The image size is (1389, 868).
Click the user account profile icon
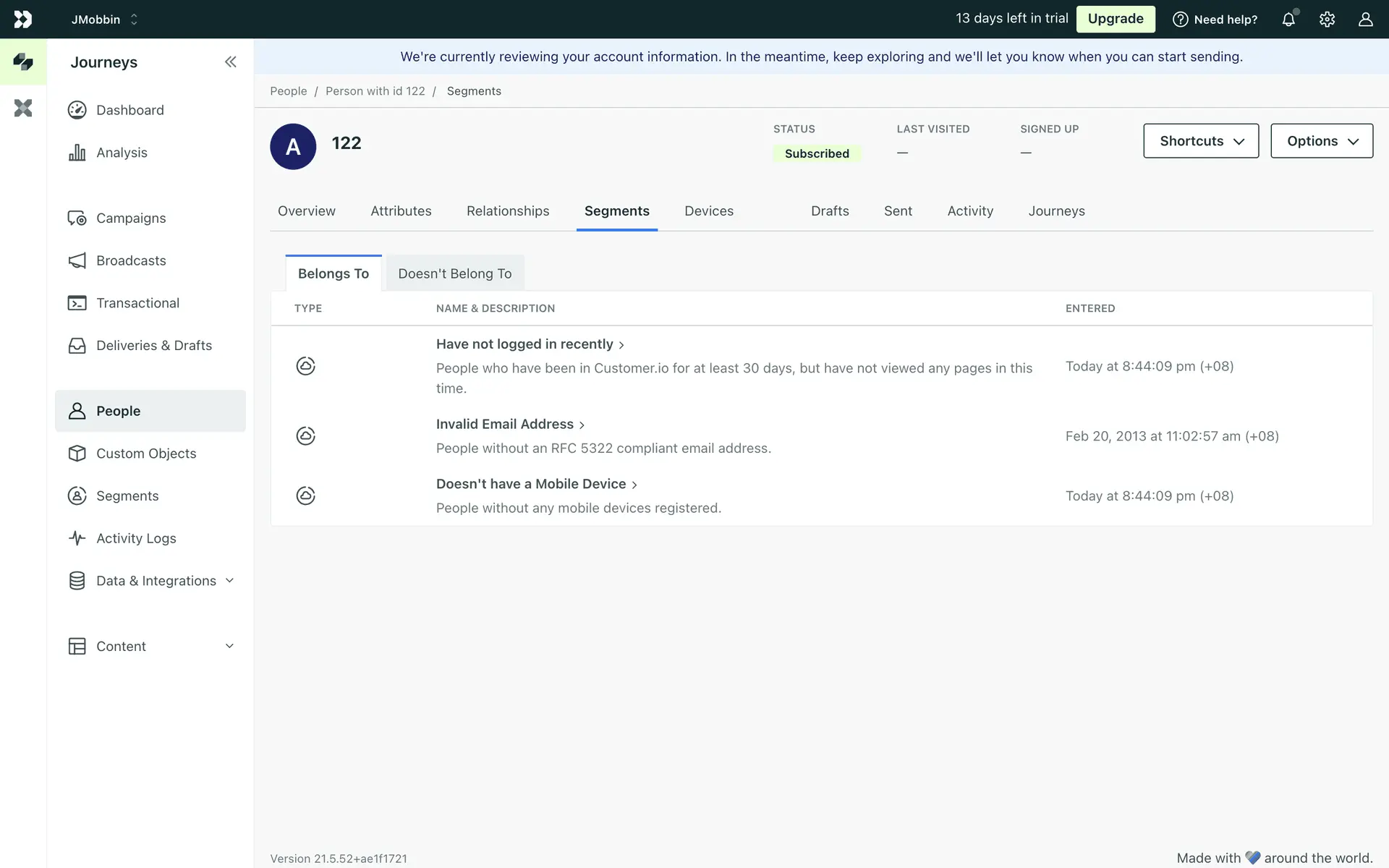point(1365,20)
